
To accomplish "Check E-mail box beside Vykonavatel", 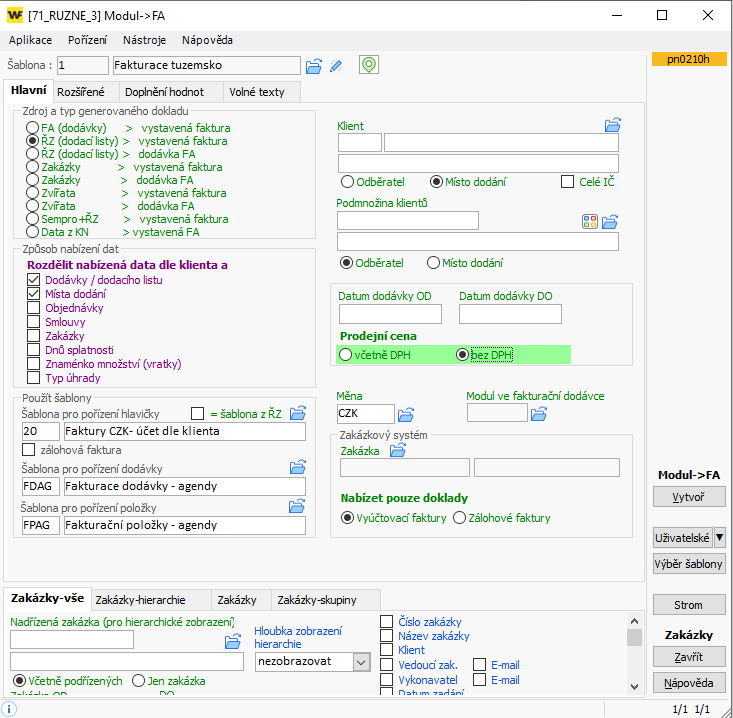I will [x=480, y=679].
